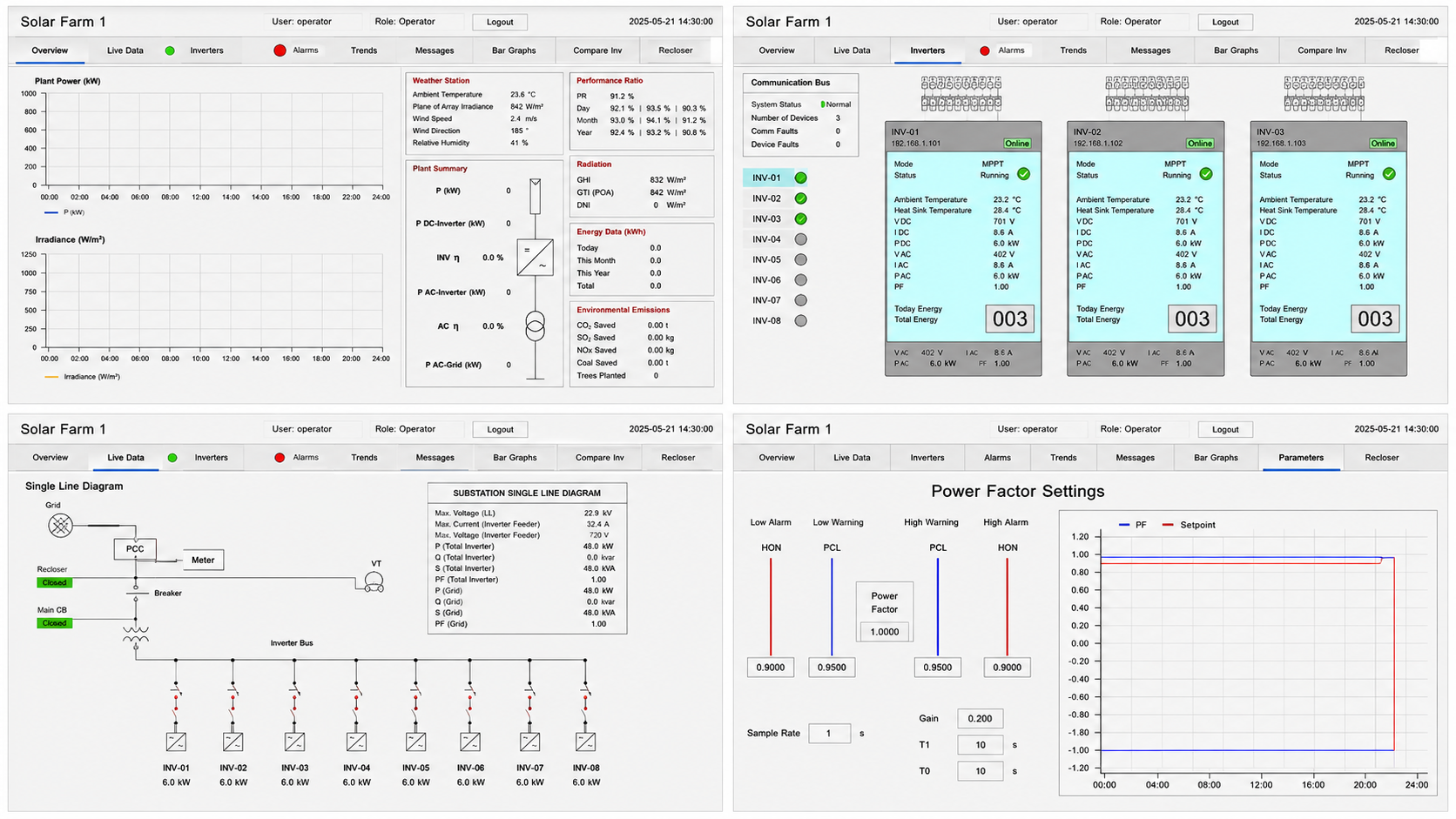Image resolution: width=1456 pixels, height=819 pixels.
Task: Click the transformer symbol in Plant Summary diagram
Action: point(535,326)
